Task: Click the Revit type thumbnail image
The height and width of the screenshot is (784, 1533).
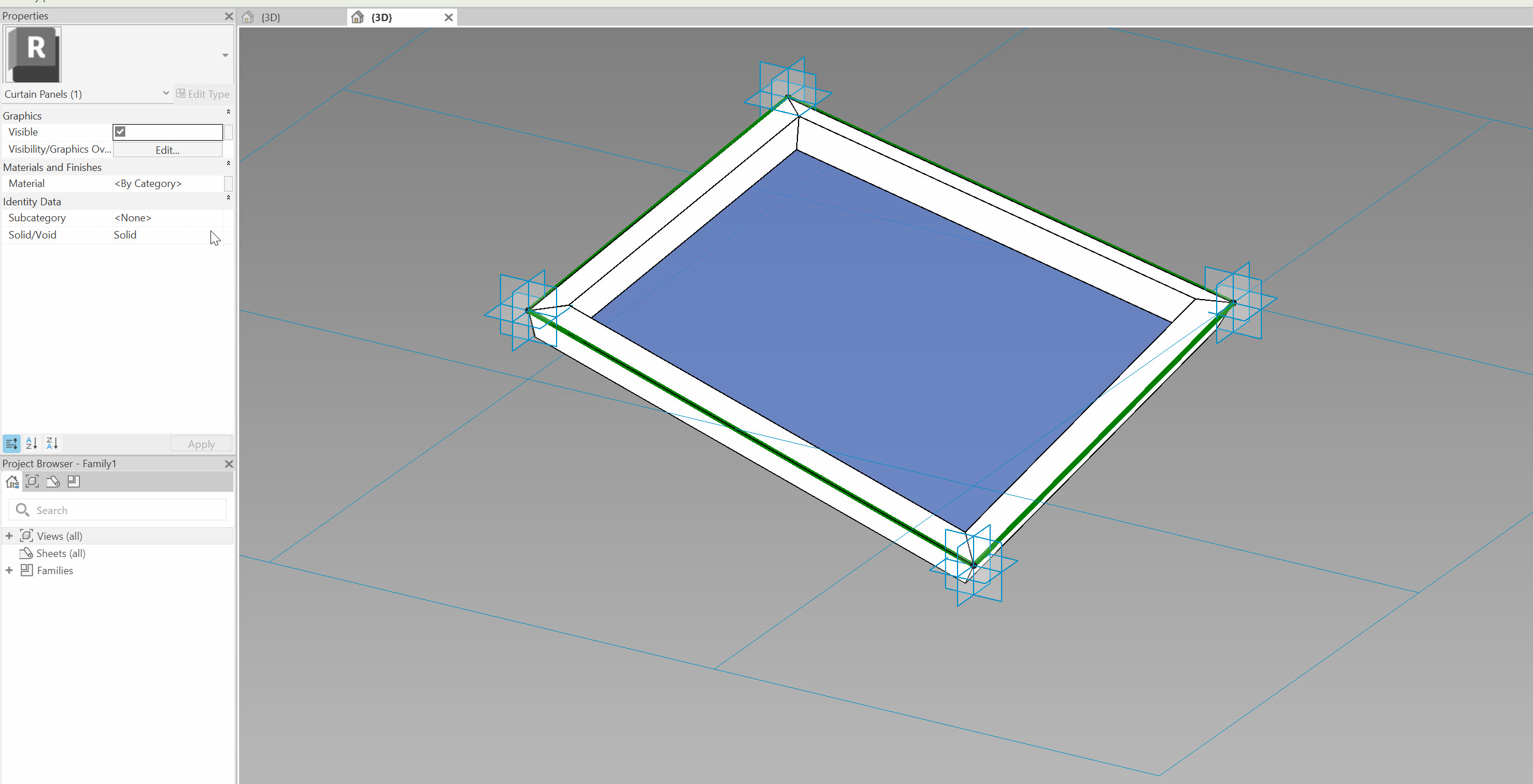Action: pyautogui.click(x=33, y=54)
